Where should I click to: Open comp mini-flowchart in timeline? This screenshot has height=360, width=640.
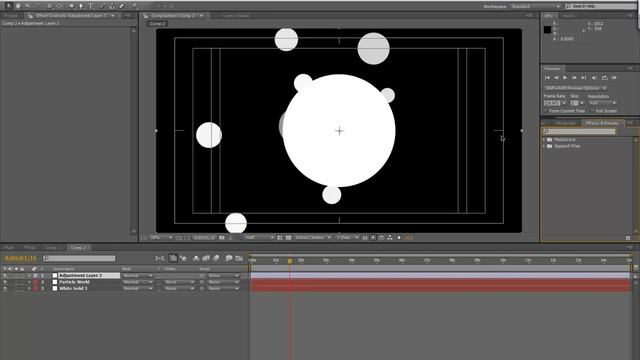point(160,258)
